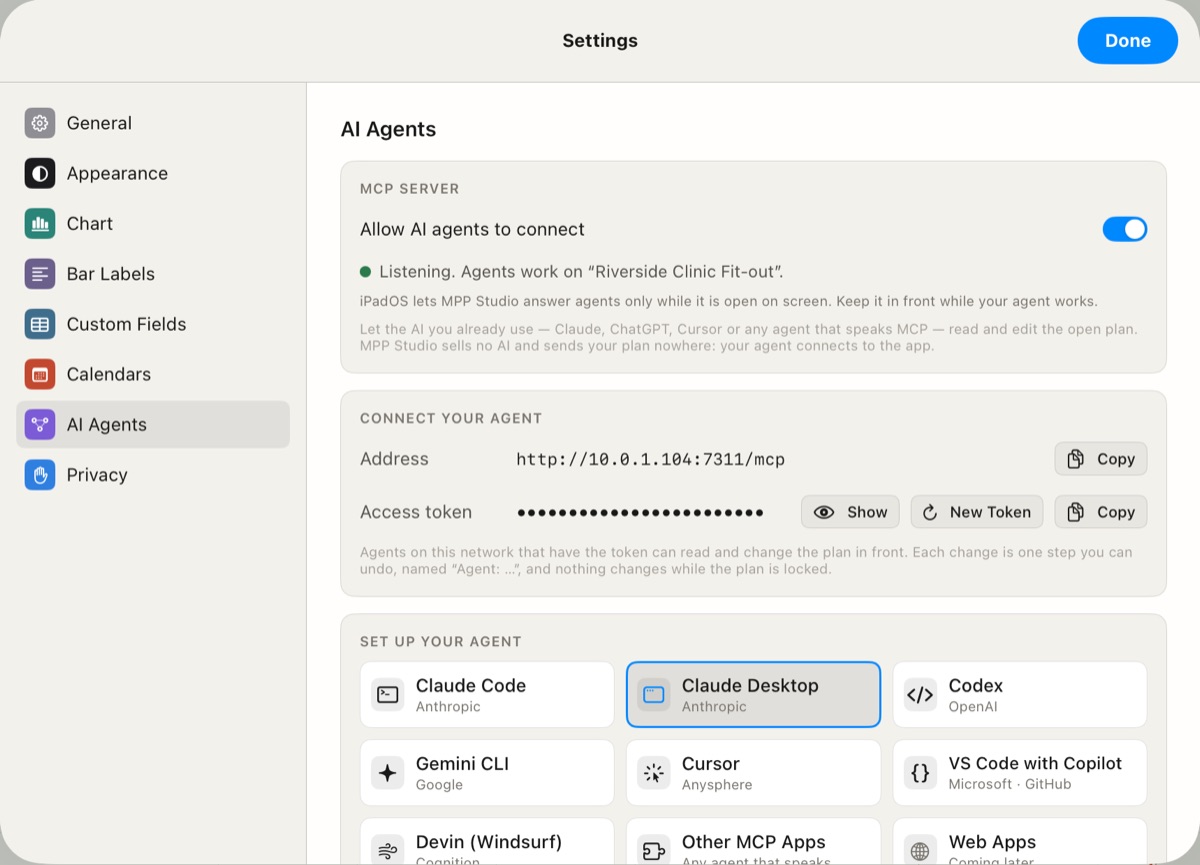Click the Cursor spinner-style icon
The image size is (1200, 865).
pyautogui.click(x=654, y=773)
